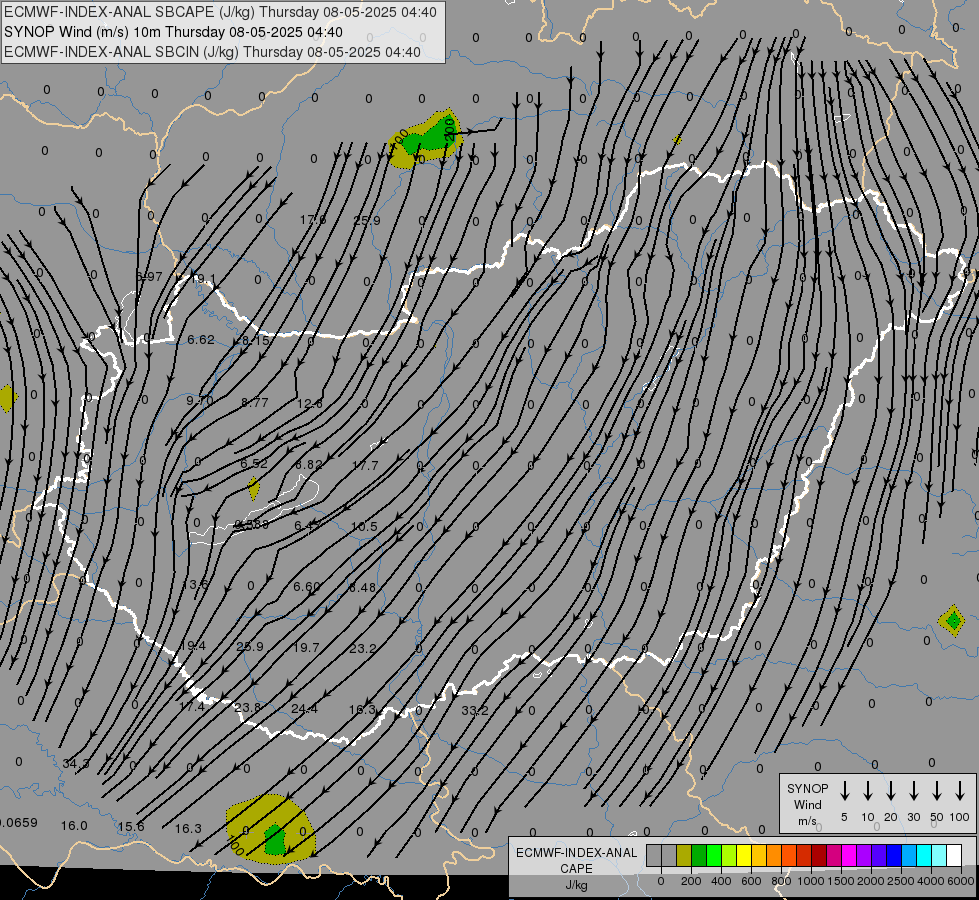979x900 pixels.
Task: Click the olive diamond near value 6.52
Action: tap(253, 488)
